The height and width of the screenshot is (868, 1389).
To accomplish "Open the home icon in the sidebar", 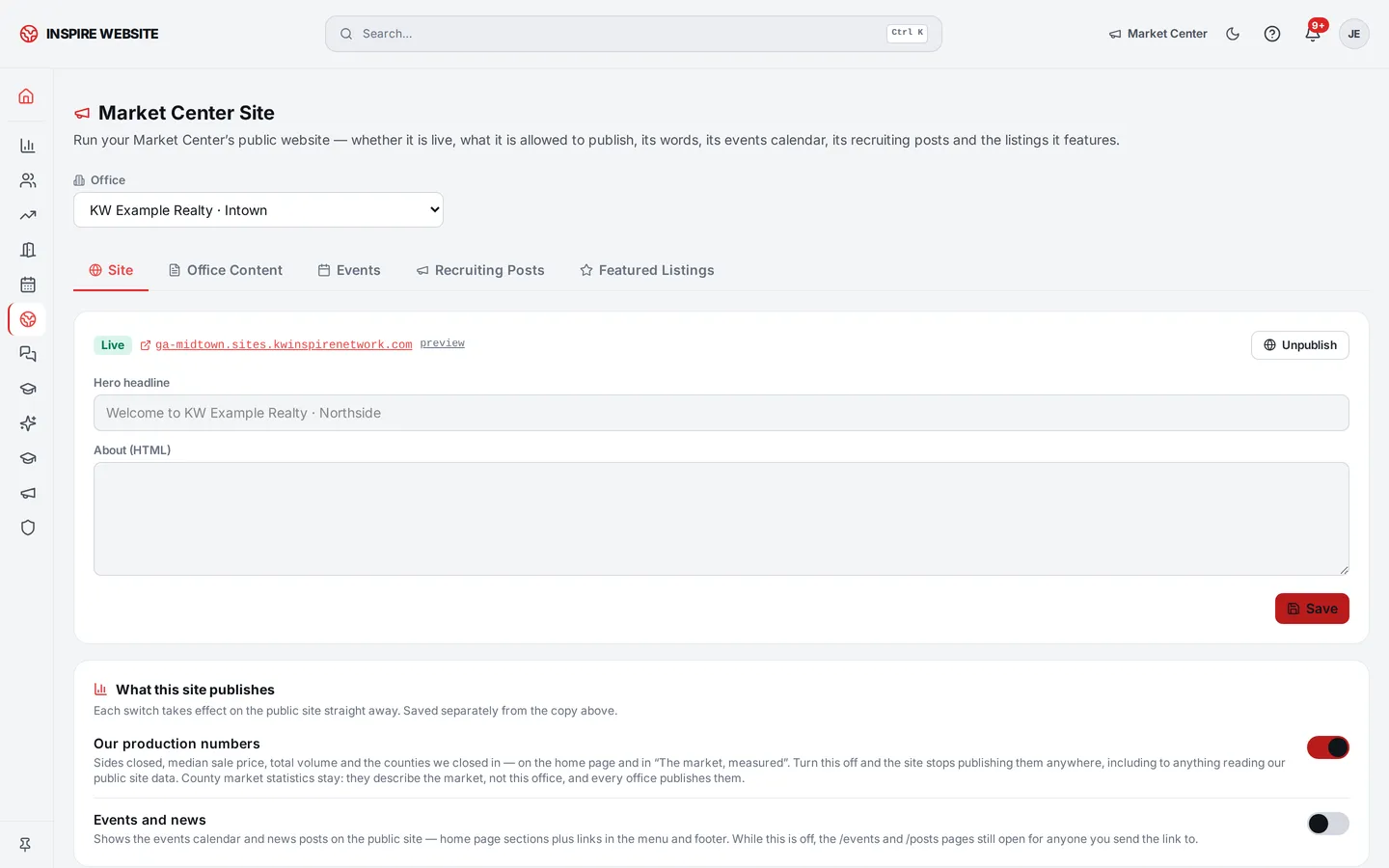I will (27, 96).
